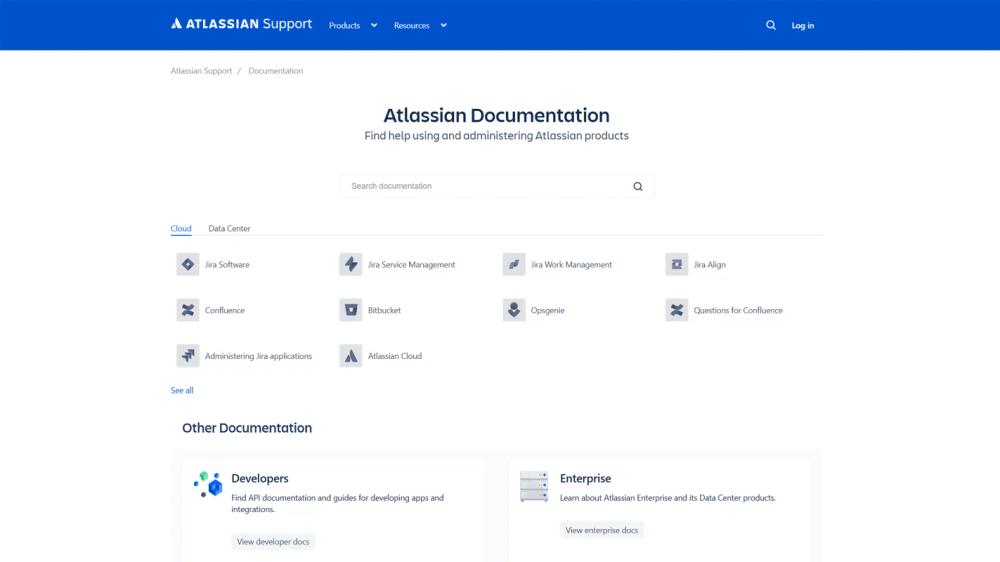Expand the Resources dropdown chevron
Image resolution: width=1000 pixels, height=562 pixels.
(444, 26)
